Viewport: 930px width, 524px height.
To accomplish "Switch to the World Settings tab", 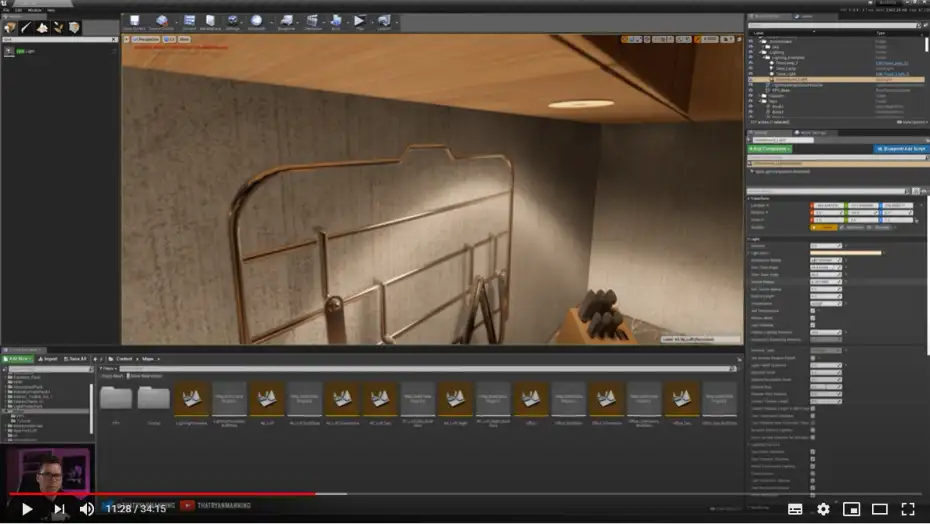I will [813, 132].
